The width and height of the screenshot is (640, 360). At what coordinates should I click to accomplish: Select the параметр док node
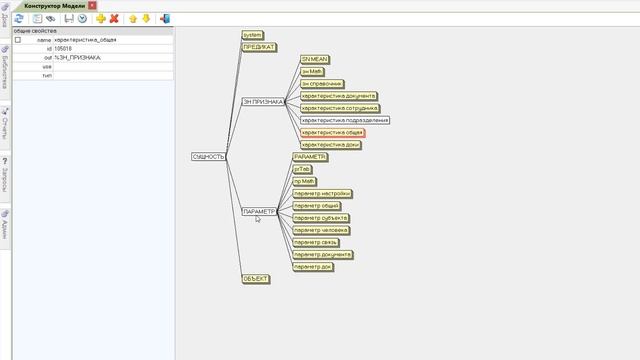coord(313,267)
